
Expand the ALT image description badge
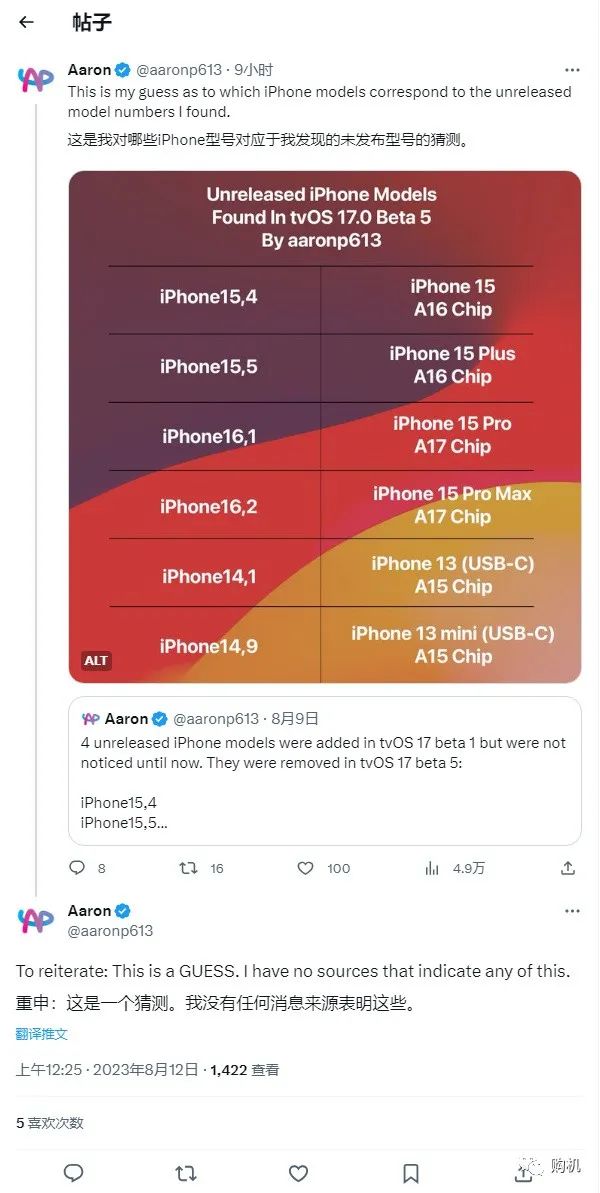[x=96, y=660]
